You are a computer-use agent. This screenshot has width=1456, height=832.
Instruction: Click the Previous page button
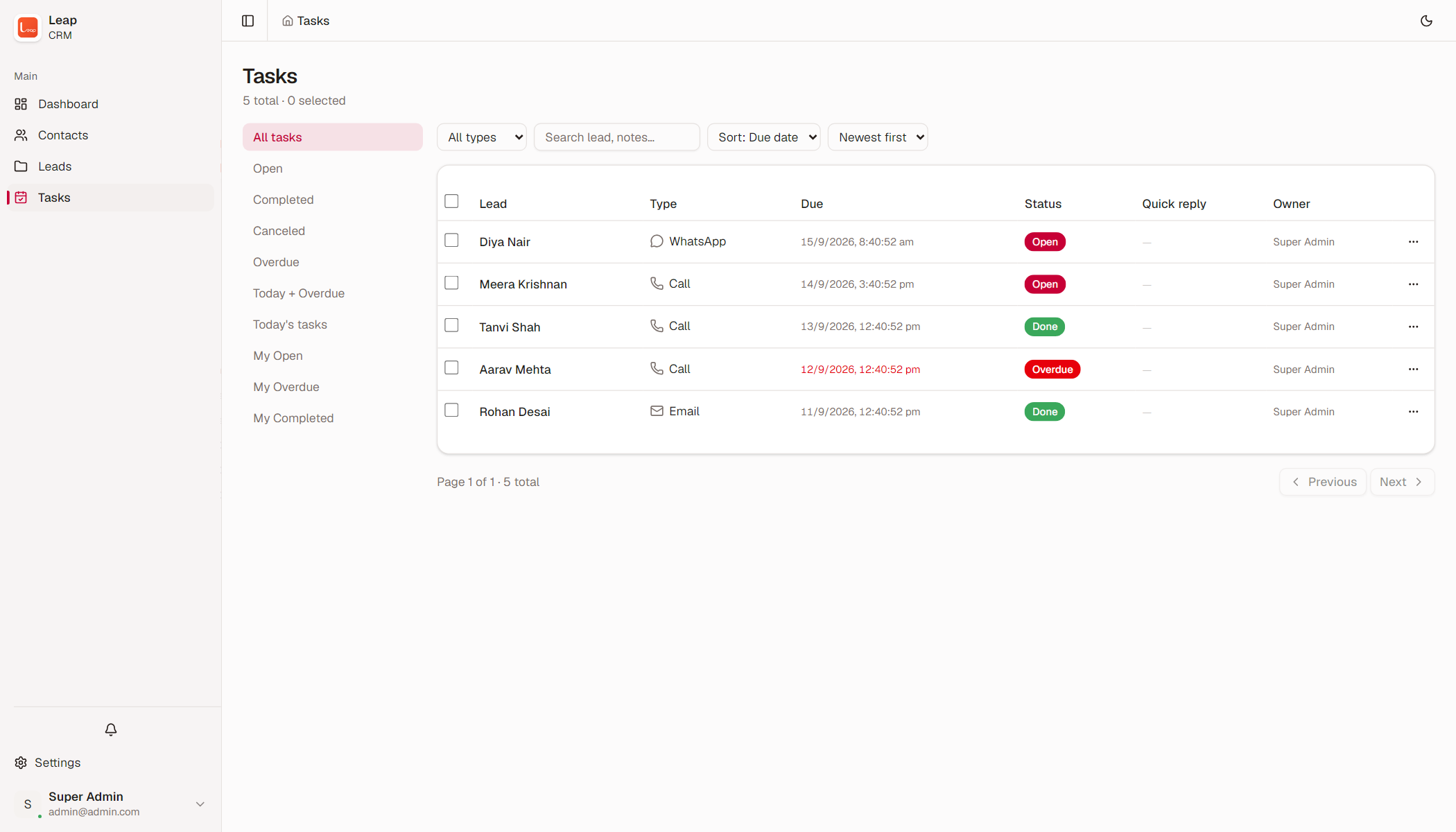click(x=1323, y=482)
